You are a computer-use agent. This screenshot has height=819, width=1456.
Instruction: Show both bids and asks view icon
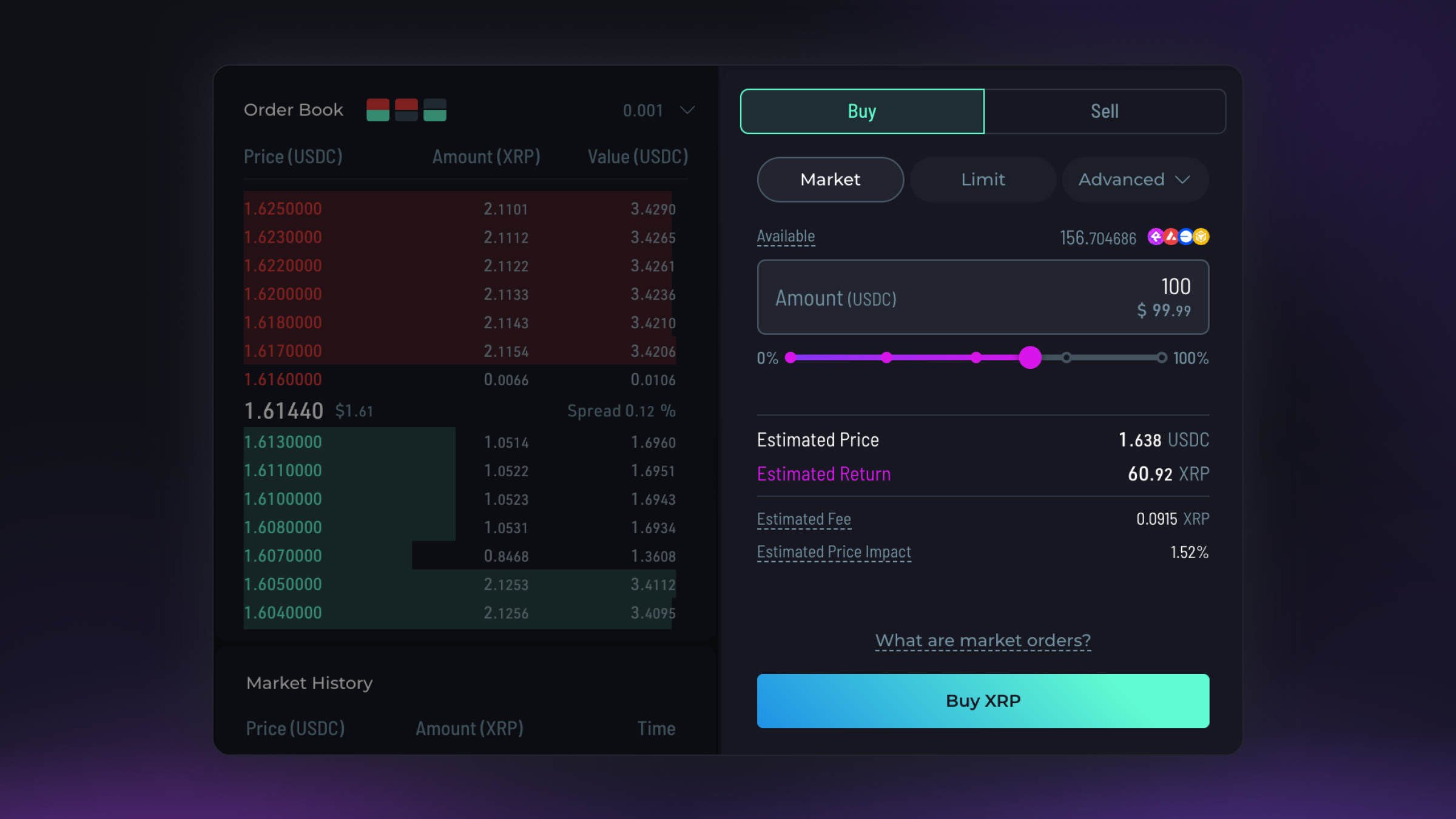point(377,110)
